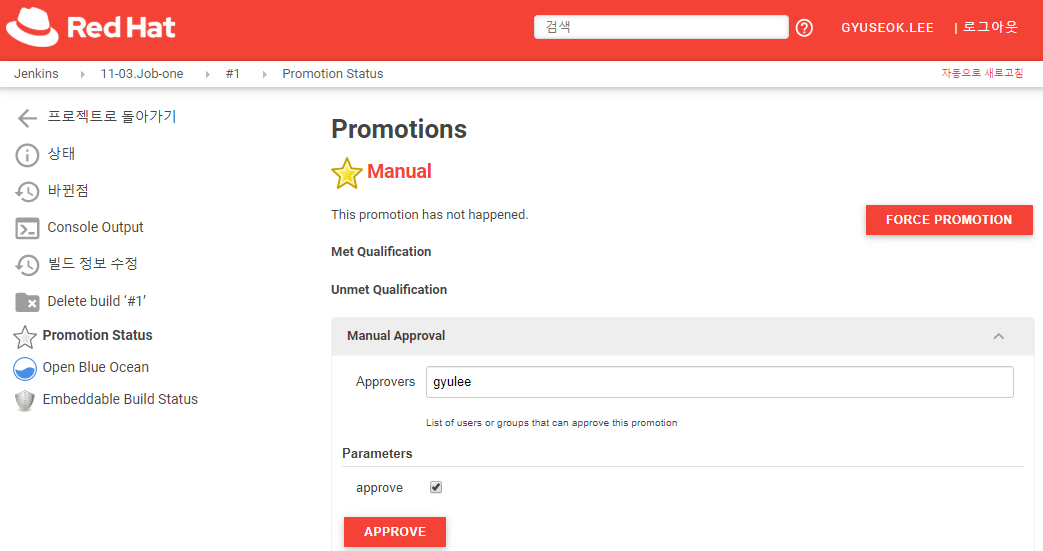Click the Open Blue Ocean icon
Viewport: 1043px width, 551px height.
(25, 368)
